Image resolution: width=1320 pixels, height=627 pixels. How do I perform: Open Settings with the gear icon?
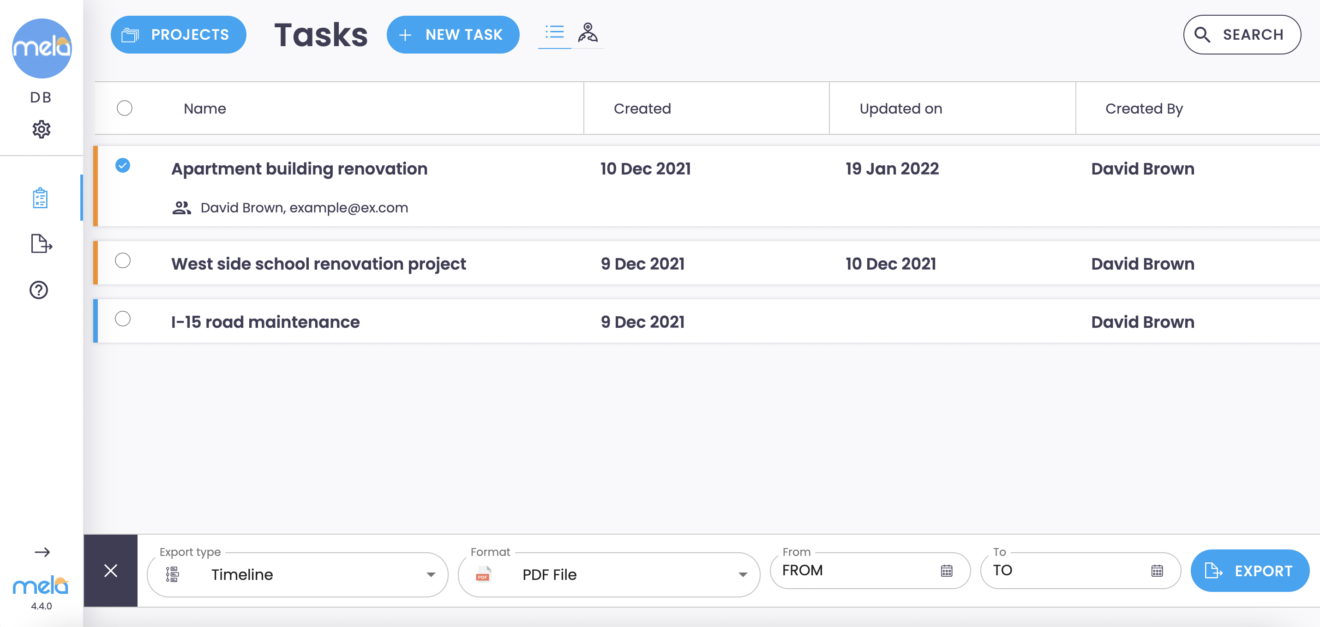(x=40, y=129)
